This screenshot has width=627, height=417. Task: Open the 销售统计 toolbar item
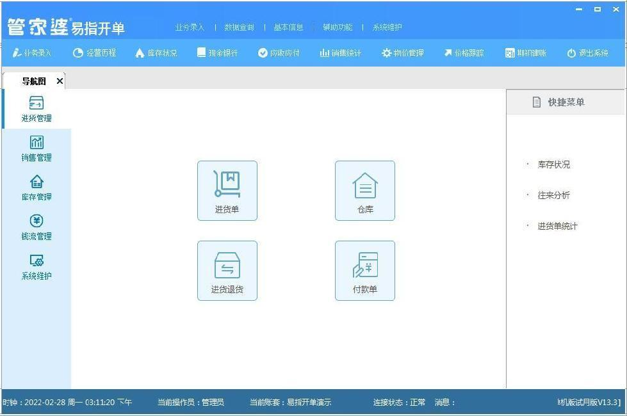click(x=340, y=53)
